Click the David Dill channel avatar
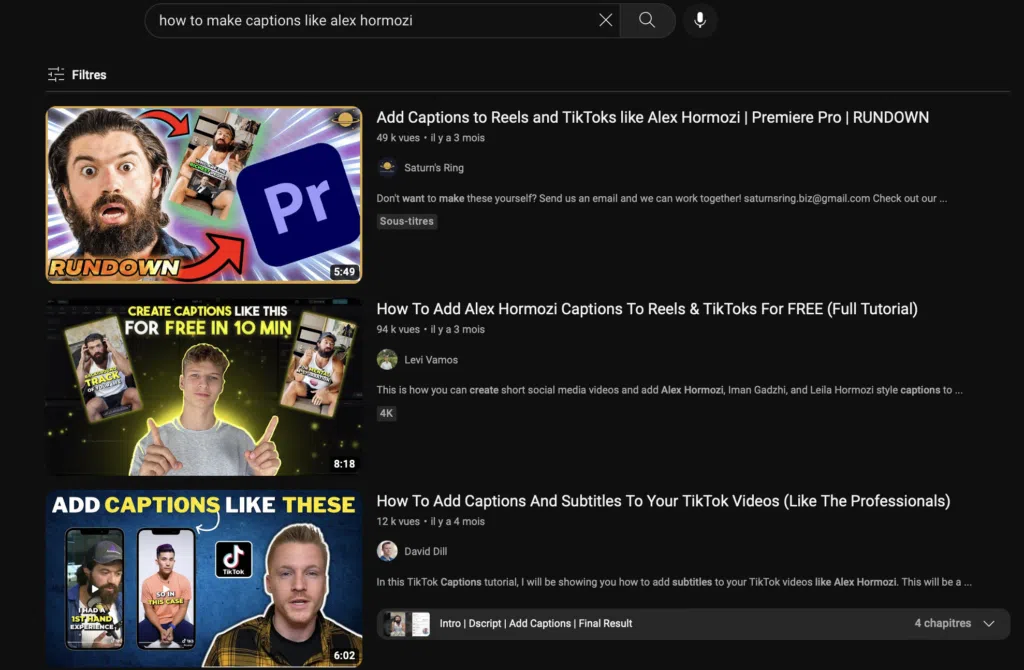1024x670 pixels. [387, 551]
